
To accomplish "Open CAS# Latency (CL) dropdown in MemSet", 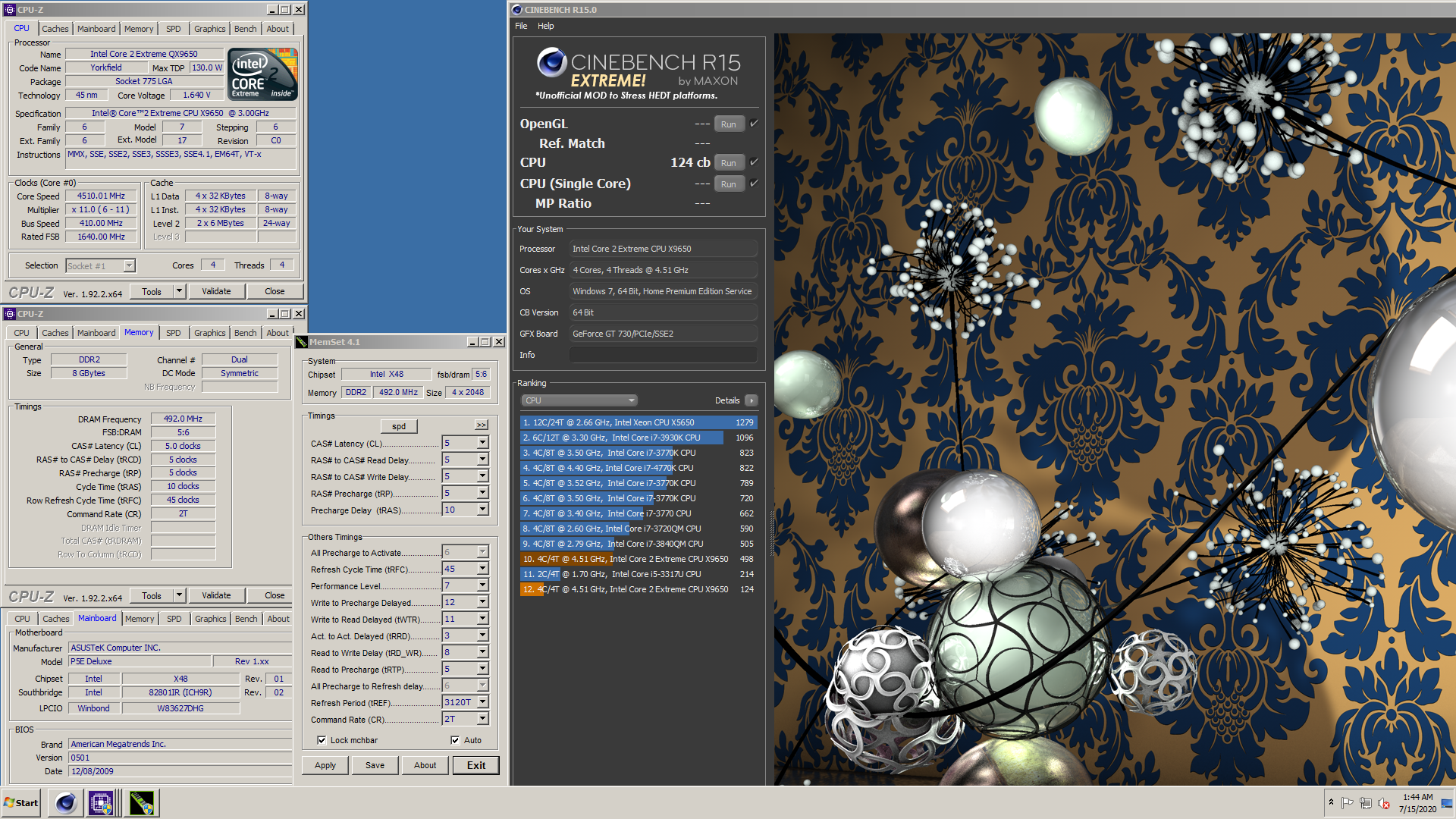I will point(482,443).
